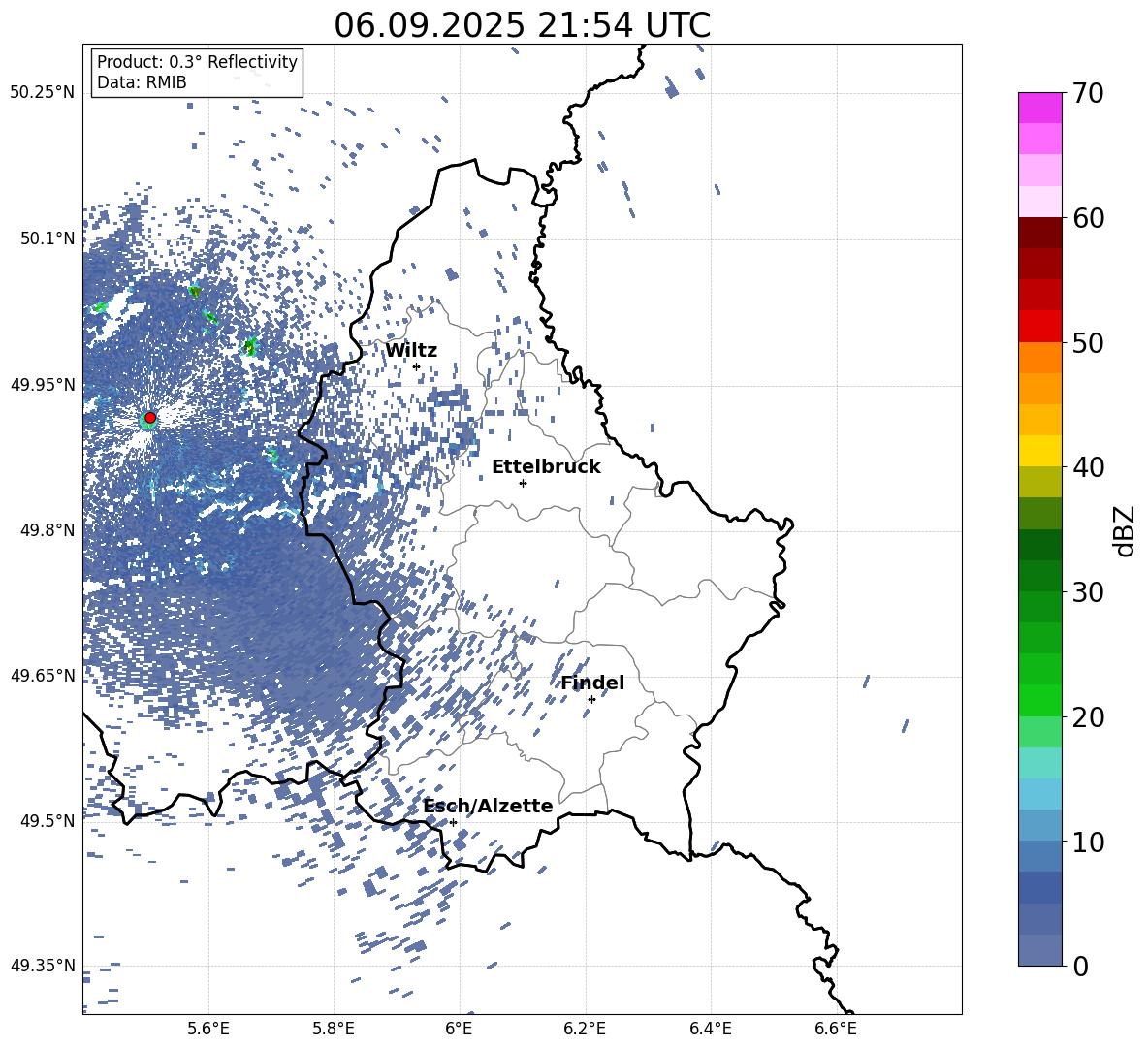Click the title 06.09.2025 21:54 UTC
This screenshot has width=1148, height=1048.
[522, 25]
